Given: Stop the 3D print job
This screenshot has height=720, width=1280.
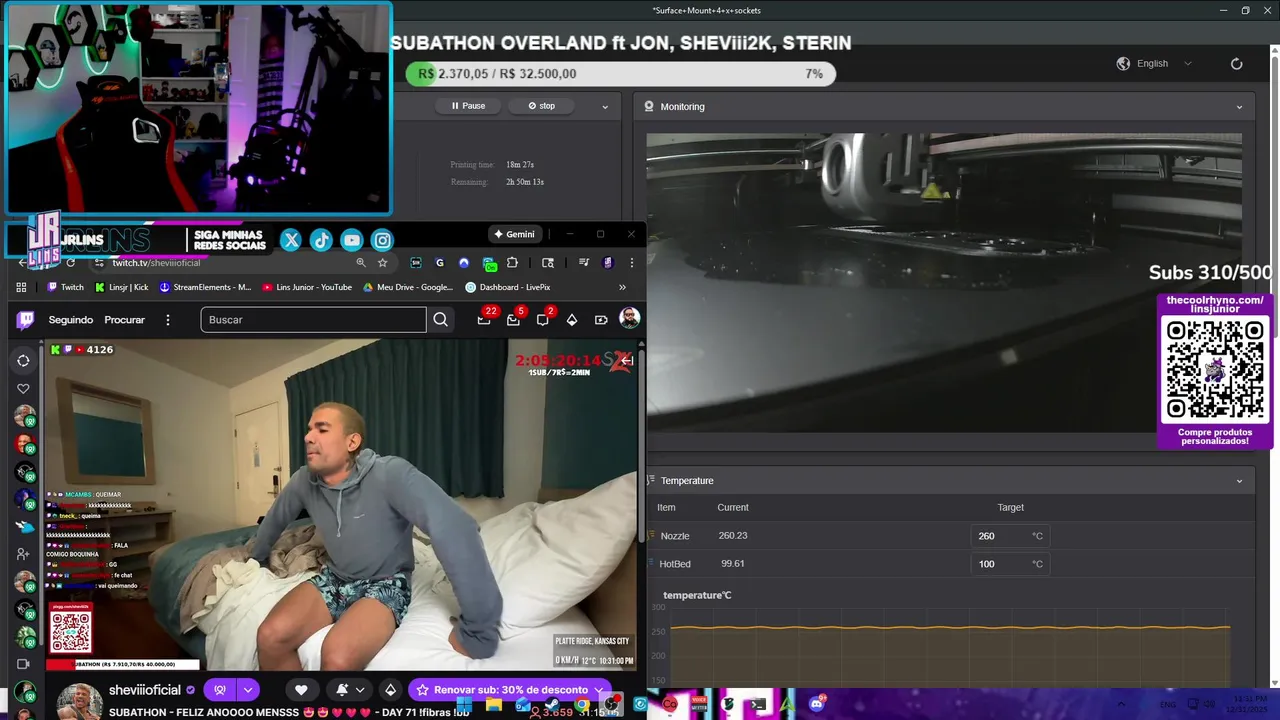Looking at the screenshot, I should point(541,106).
